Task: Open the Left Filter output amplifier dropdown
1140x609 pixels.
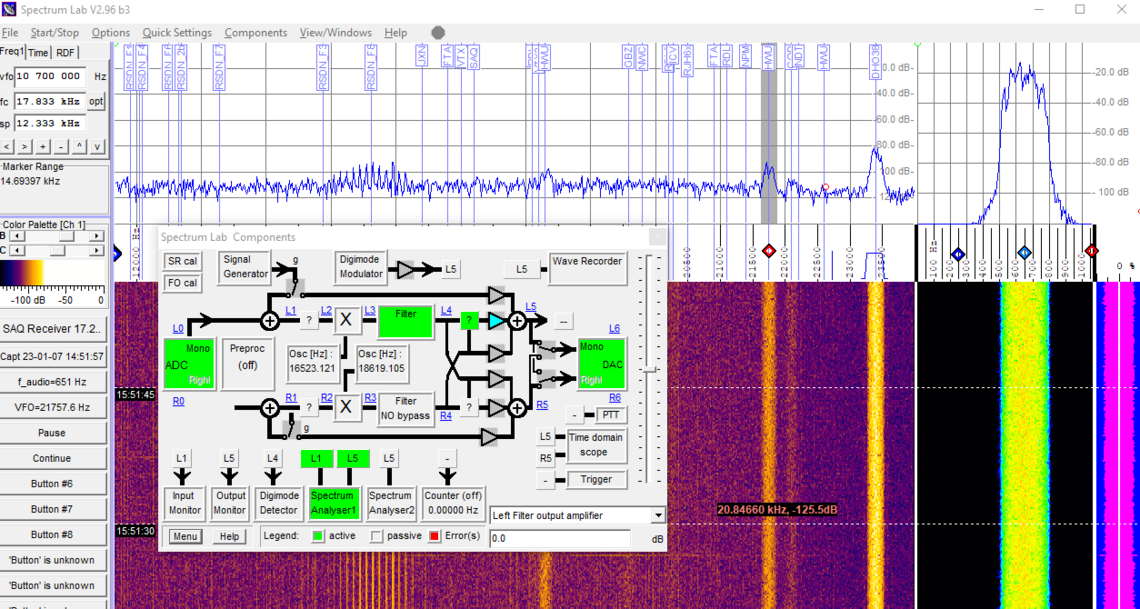Action: [x=658, y=515]
